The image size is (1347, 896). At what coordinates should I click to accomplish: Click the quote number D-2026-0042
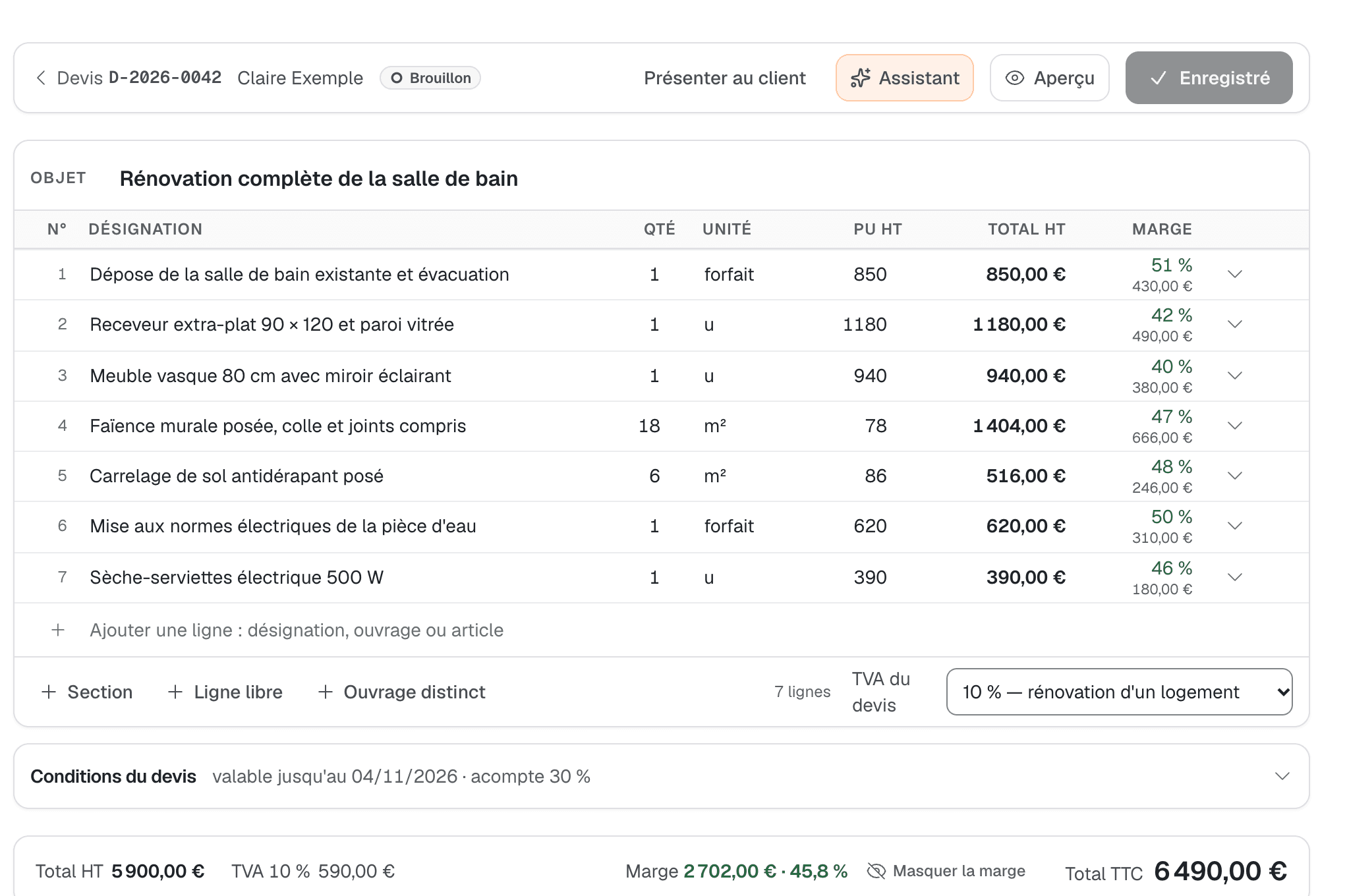point(165,78)
